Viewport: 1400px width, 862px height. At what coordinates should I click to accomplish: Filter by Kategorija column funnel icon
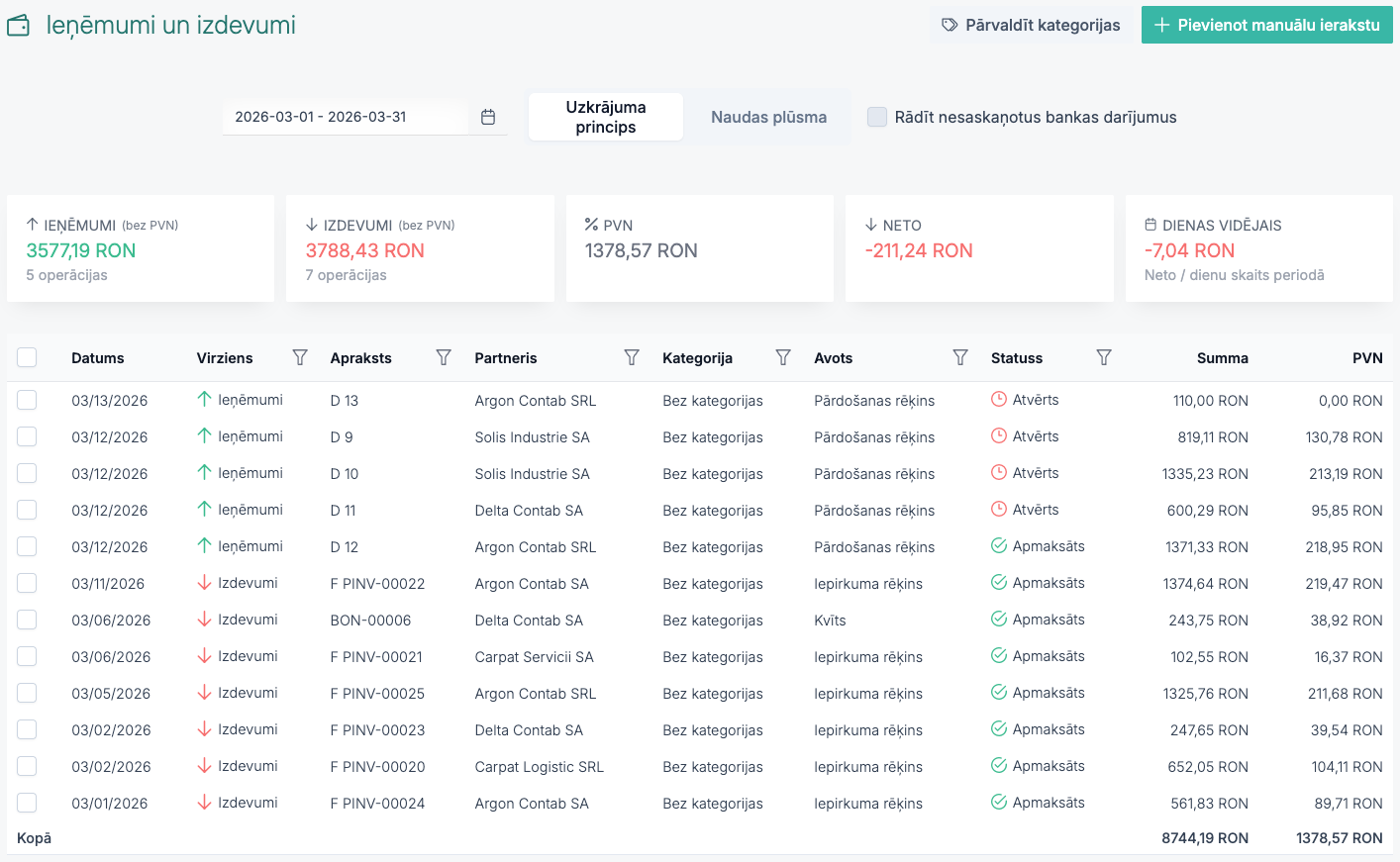point(783,357)
